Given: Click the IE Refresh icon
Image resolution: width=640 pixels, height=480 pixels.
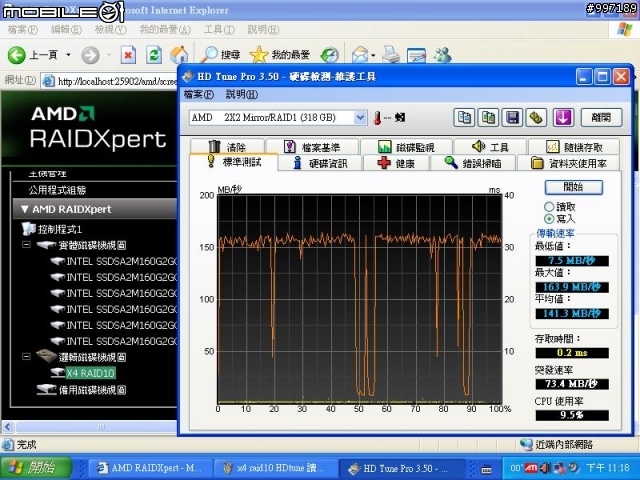Looking at the screenshot, I should [x=154, y=55].
